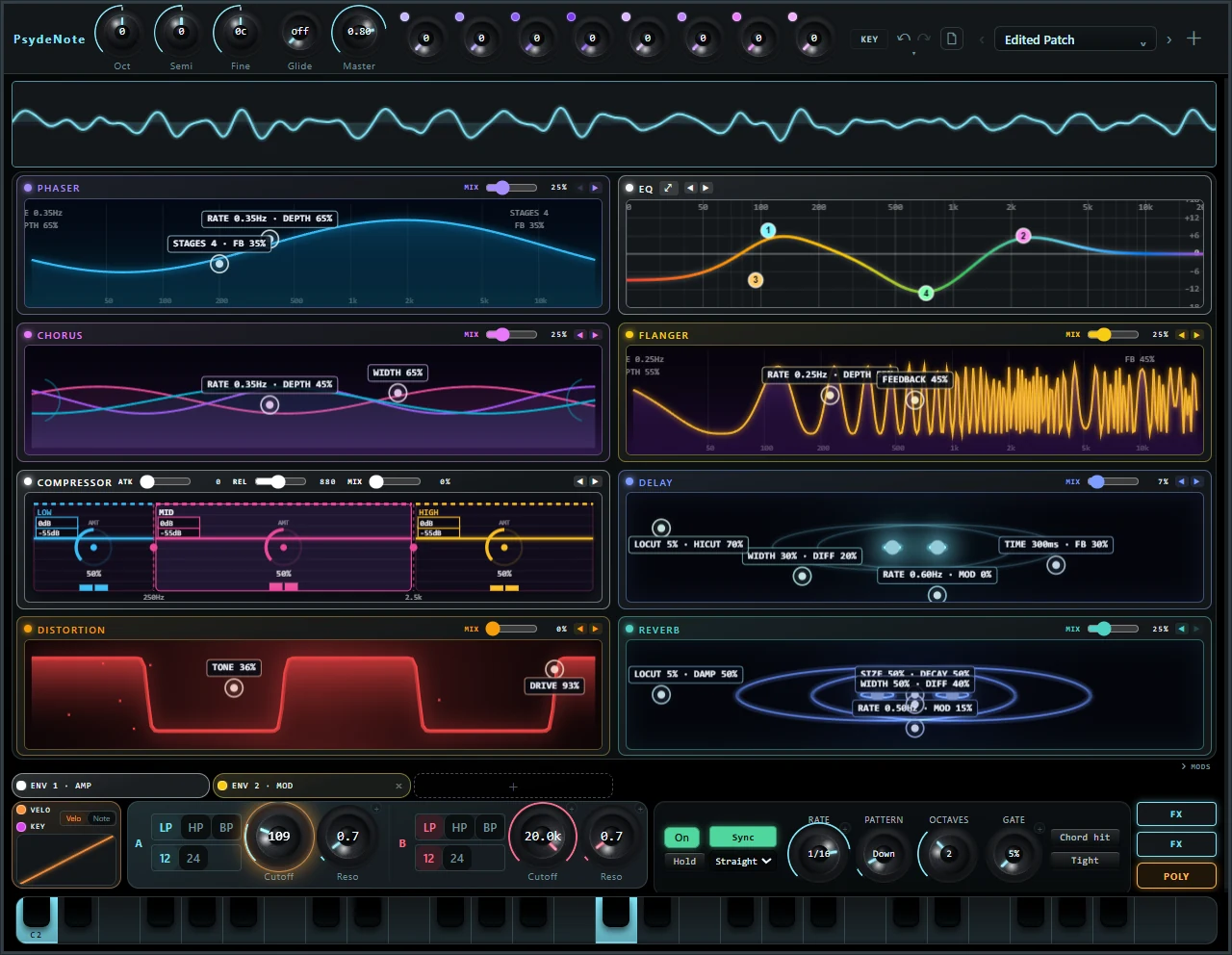Open the Straight arpeggiator timing dropdown
The width and height of the screenshot is (1232, 955).
point(743,861)
